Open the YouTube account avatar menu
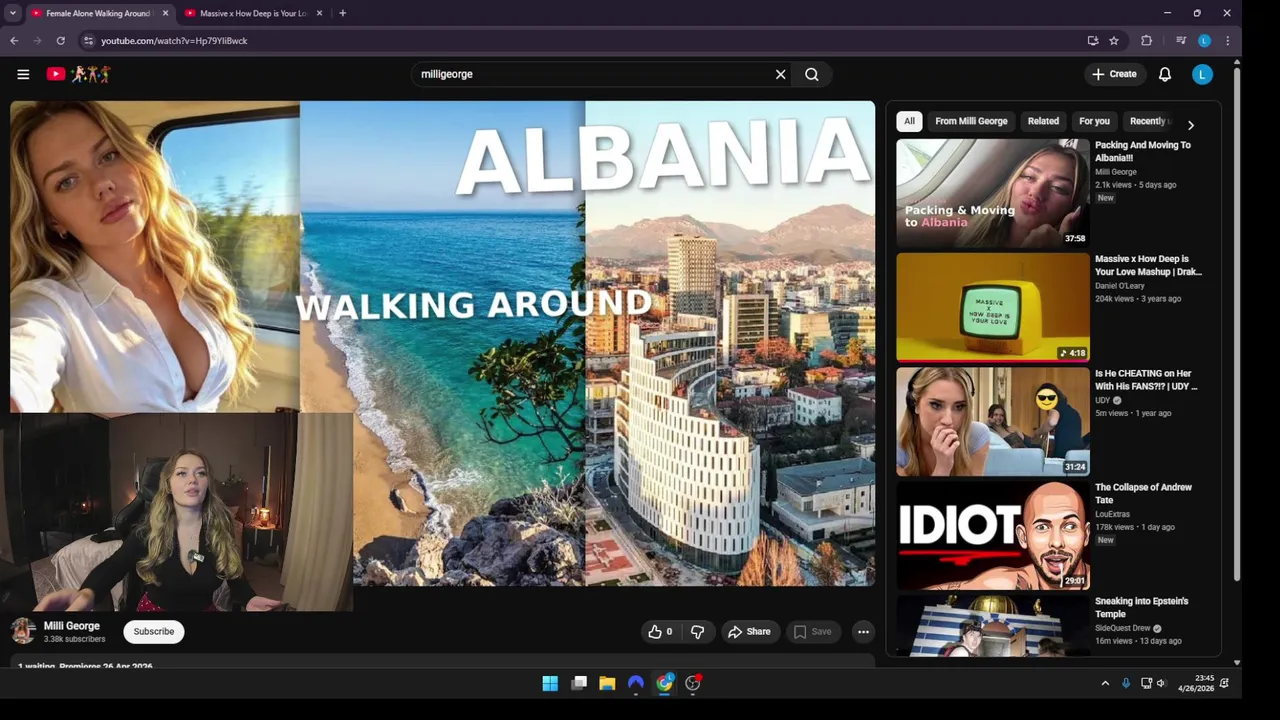Viewport: 1280px width, 720px height. (1203, 74)
